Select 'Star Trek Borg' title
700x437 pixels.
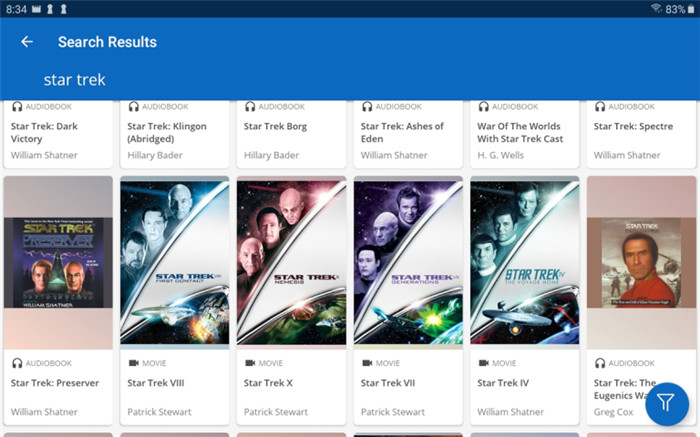(x=275, y=126)
